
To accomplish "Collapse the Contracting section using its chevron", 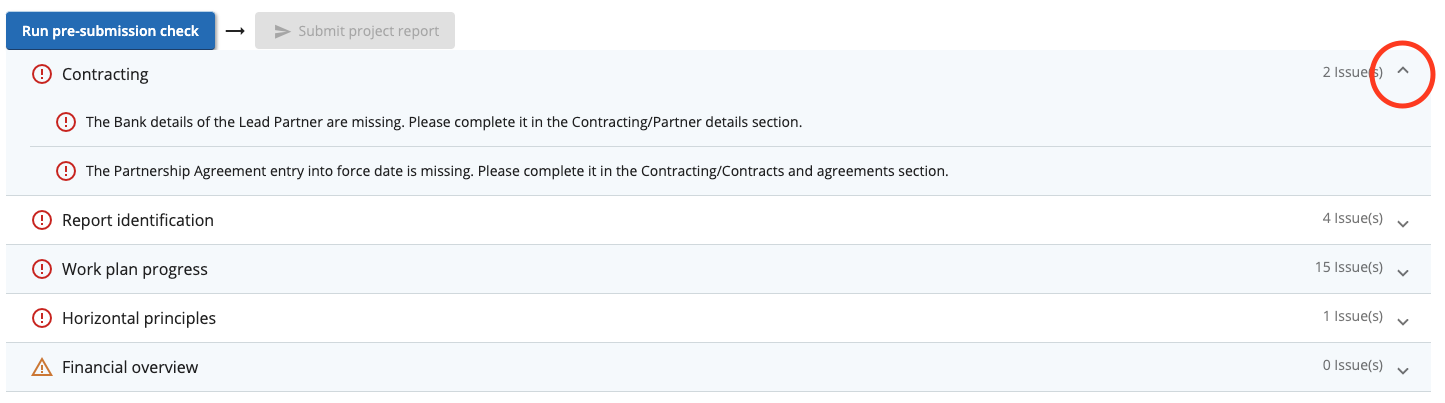I will [1402, 71].
